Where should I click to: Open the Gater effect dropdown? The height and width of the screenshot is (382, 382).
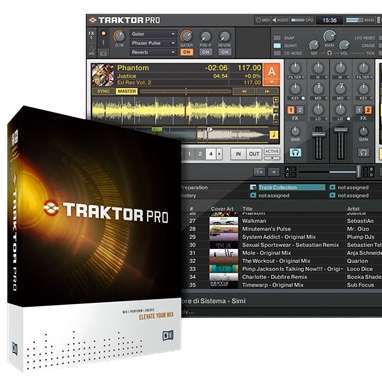(153, 34)
